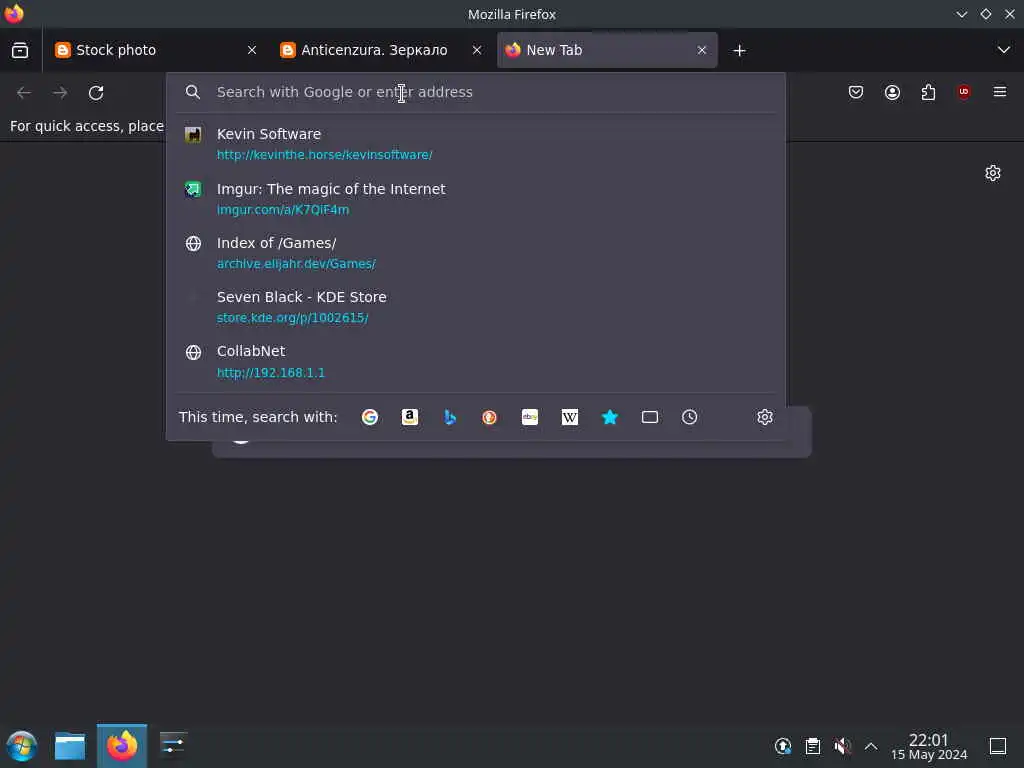
Task: Search this time with DuckDuckGo
Action: (489, 417)
